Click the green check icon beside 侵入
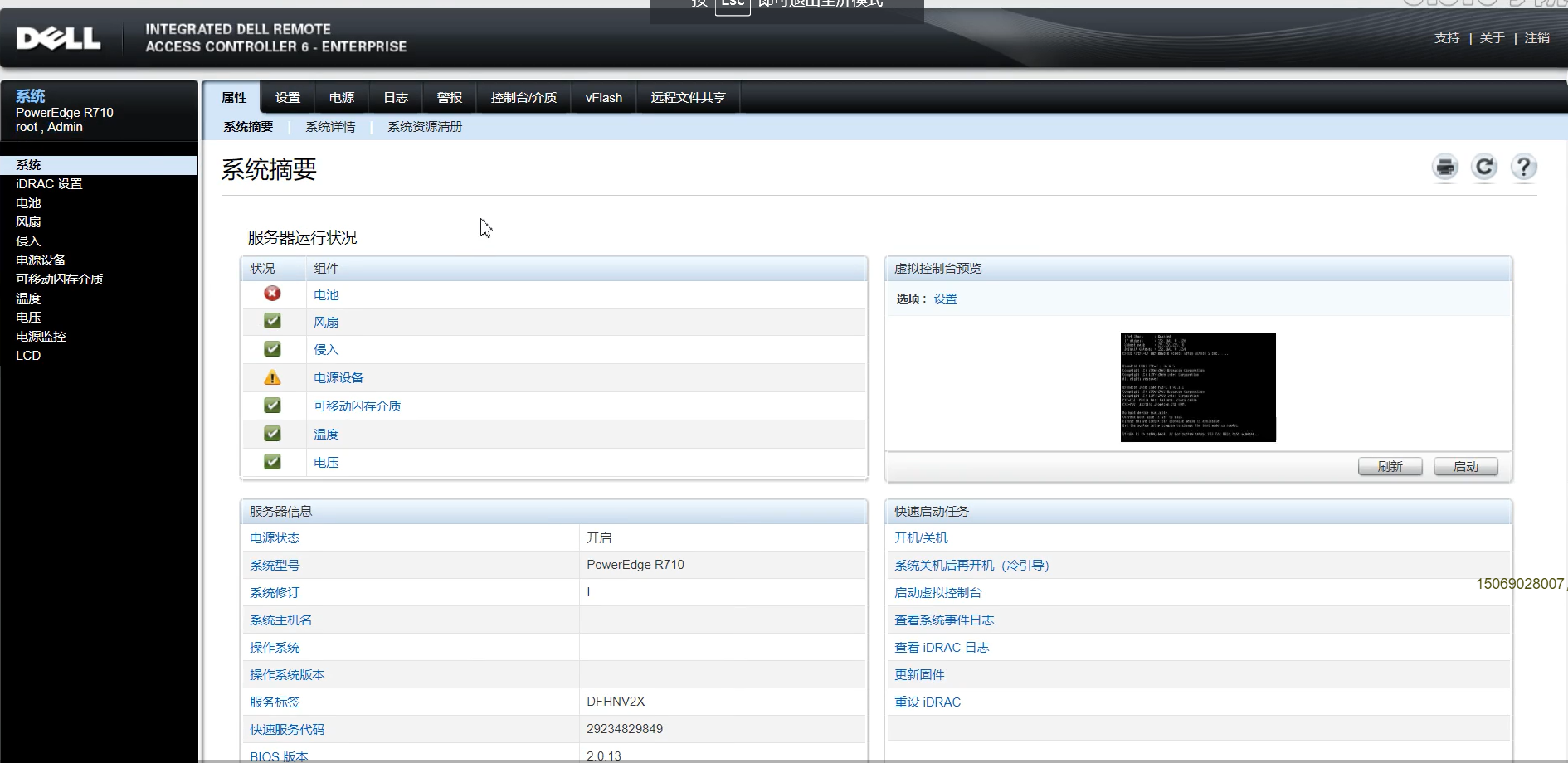The width and height of the screenshot is (1568, 763). click(272, 349)
